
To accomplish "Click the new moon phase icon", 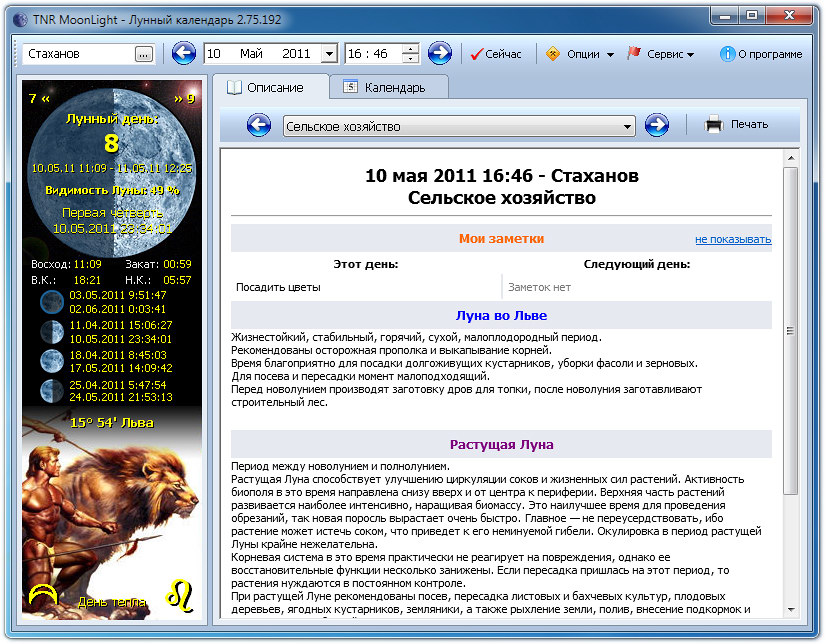I will (52, 302).
